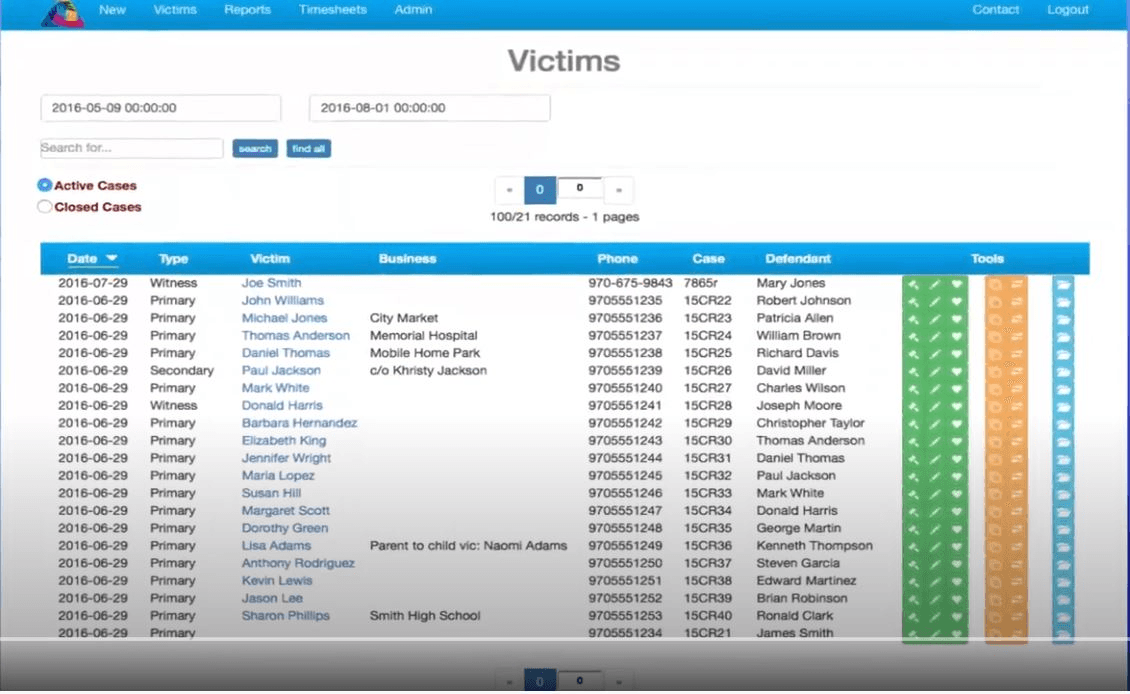Click the orange circle icon for Lisa Adams
Image resolution: width=1130 pixels, height=694 pixels.
(995, 546)
